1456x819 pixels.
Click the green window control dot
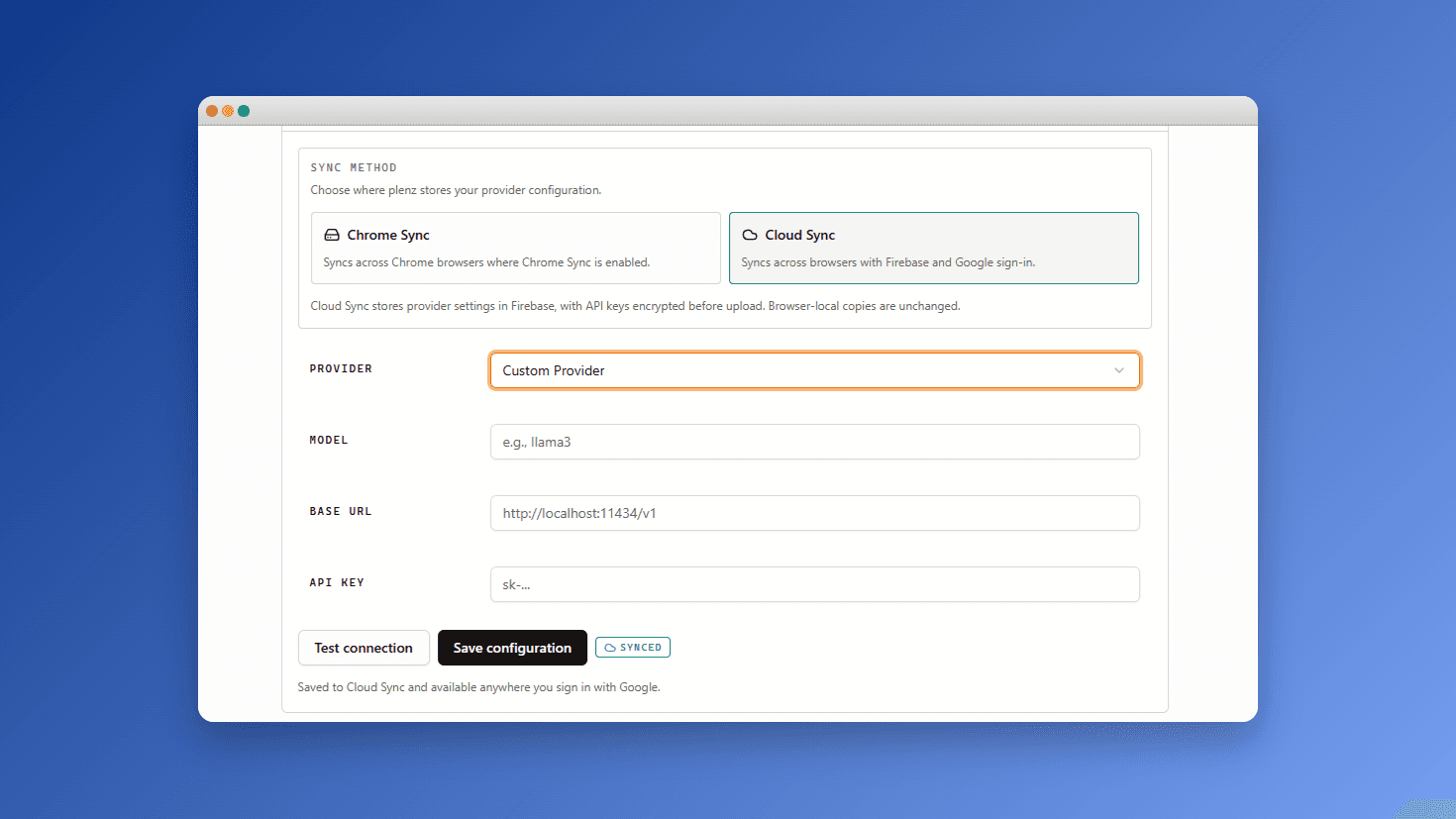click(244, 111)
